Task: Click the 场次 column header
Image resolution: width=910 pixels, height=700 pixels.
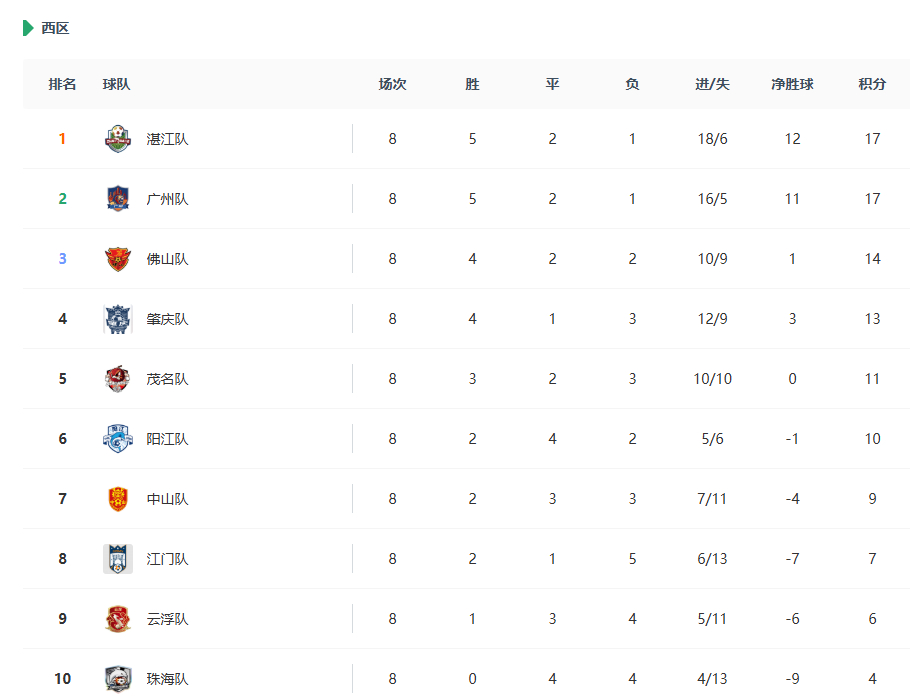Action: [x=392, y=84]
